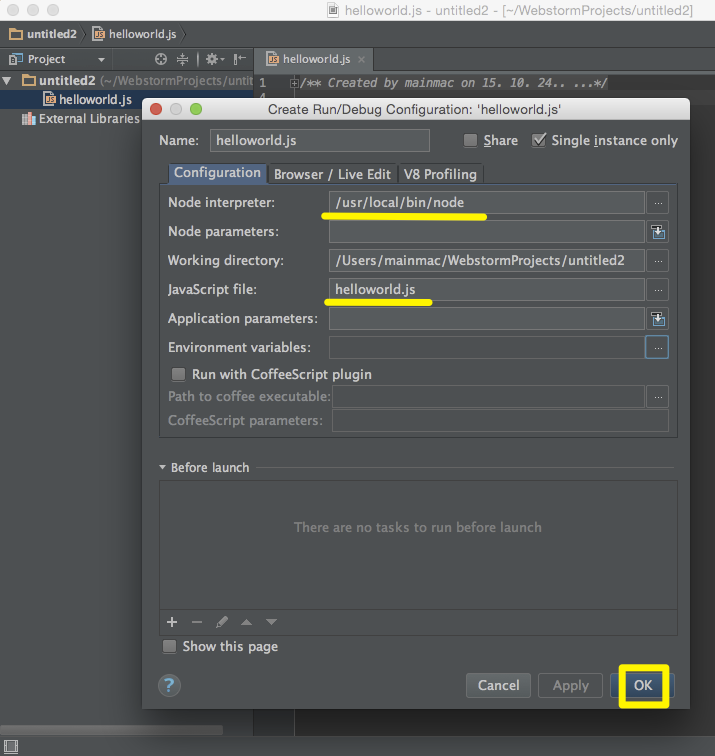Move Before launch task down arrow

[271, 622]
